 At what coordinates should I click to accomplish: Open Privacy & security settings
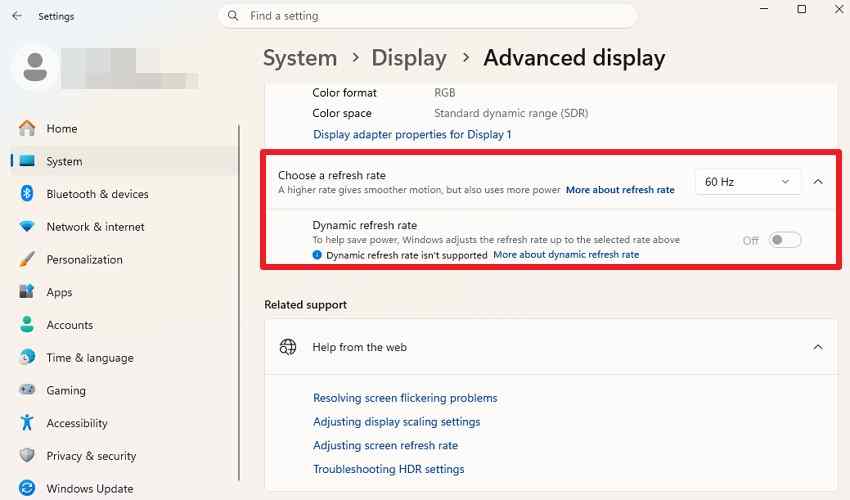coord(124,456)
